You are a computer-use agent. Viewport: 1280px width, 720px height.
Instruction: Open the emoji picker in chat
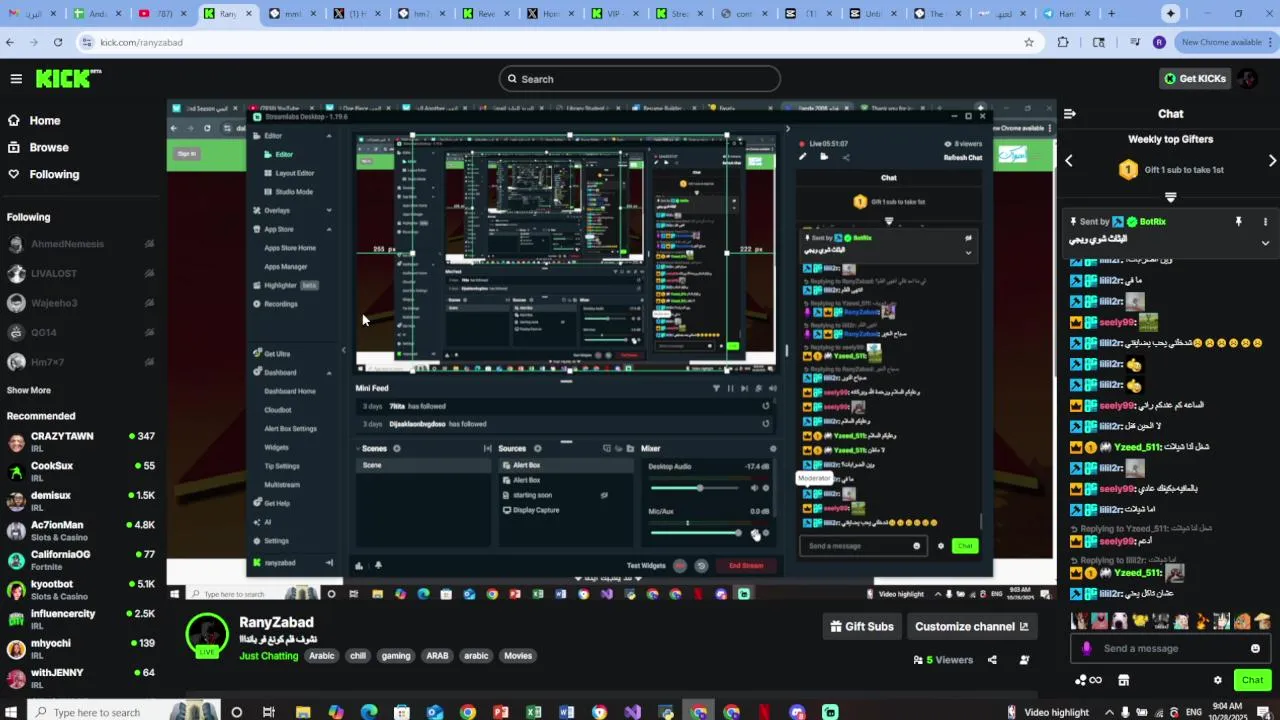pyautogui.click(x=1255, y=648)
